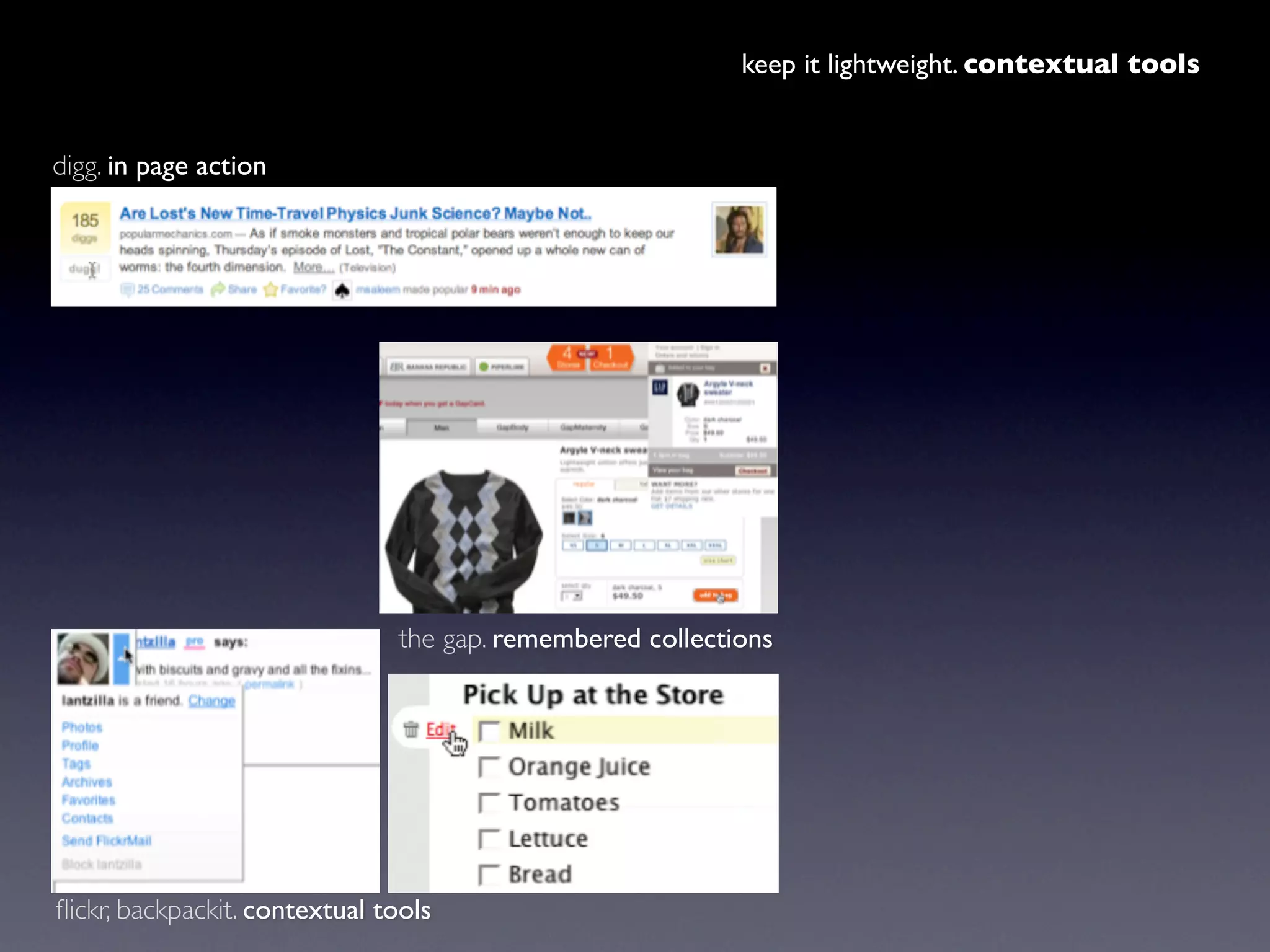
Task: Select the dark charcoal color swatch
Action: [569, 518]
